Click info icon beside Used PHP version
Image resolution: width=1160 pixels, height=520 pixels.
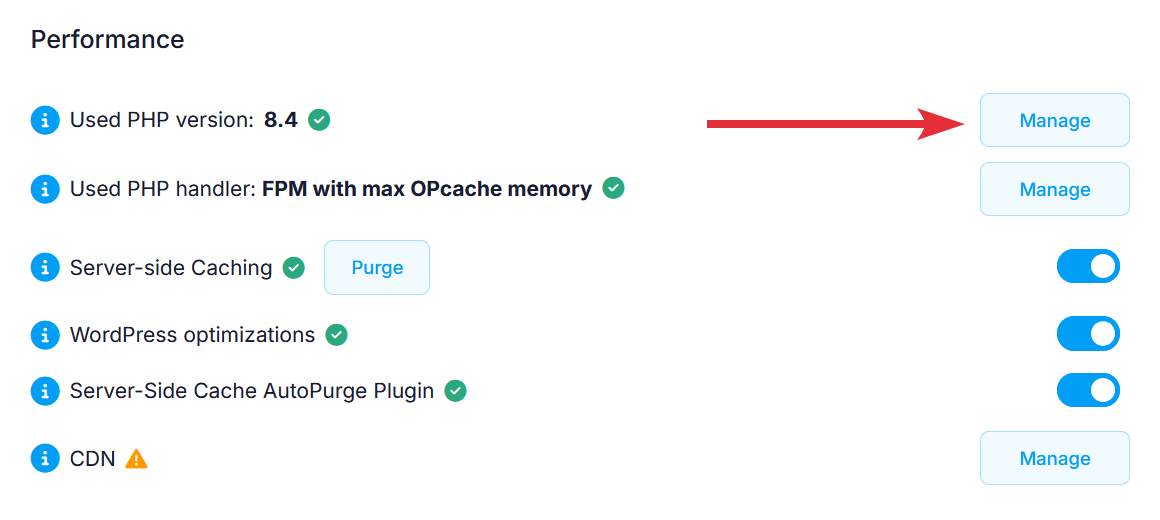(45, 121)
